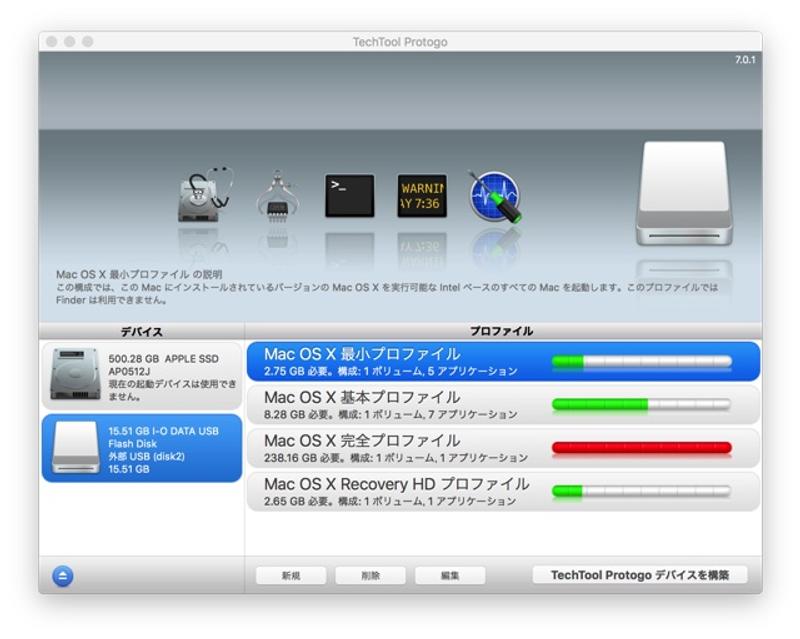Click Recovery HD プロファイル capacity bar
Image resolution: width=800 pixels, height=639 pixels.
[641, 491]
